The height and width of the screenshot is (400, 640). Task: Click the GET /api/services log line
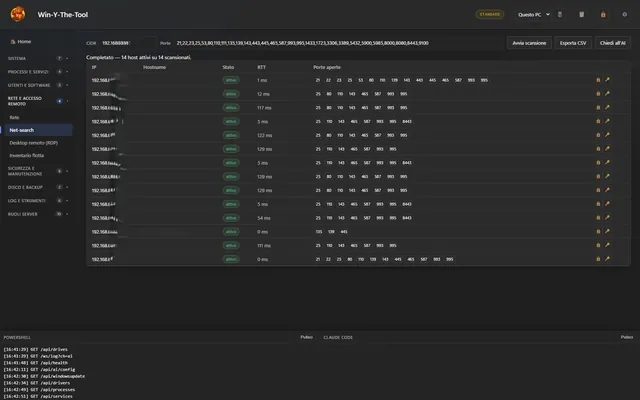click(38, 396)
